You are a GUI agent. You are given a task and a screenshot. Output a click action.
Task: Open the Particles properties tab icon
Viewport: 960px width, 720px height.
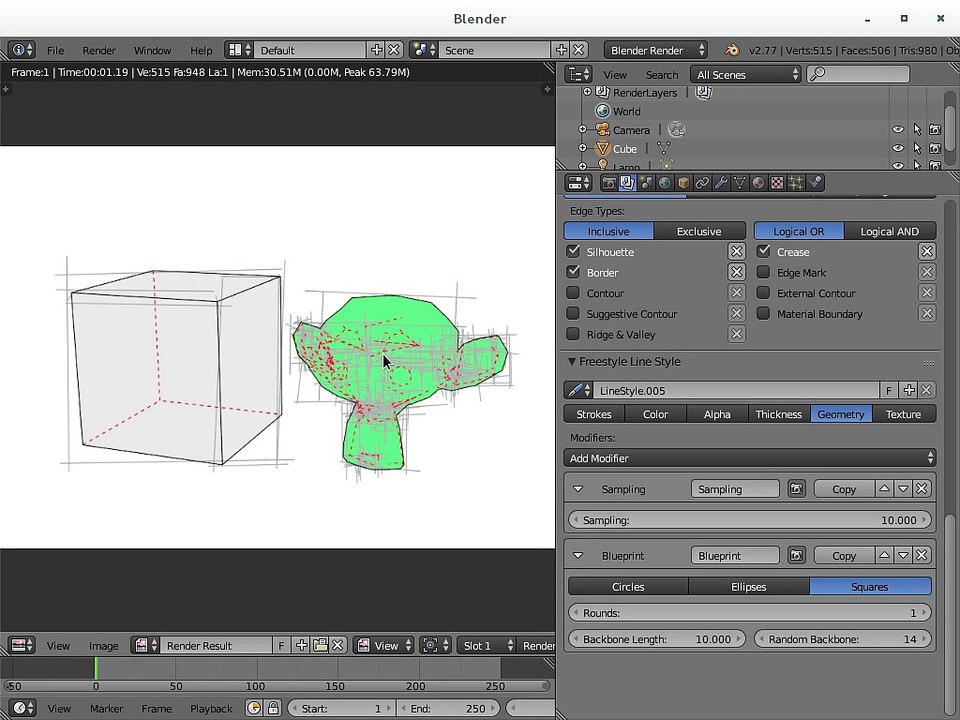(796, 182)
